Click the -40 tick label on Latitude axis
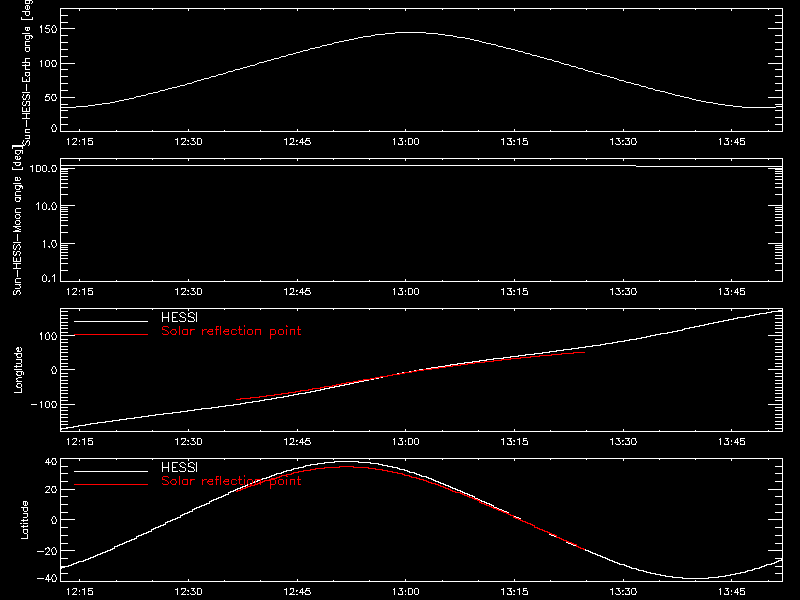This screenshot has height=600, width=800. [47, 578]
